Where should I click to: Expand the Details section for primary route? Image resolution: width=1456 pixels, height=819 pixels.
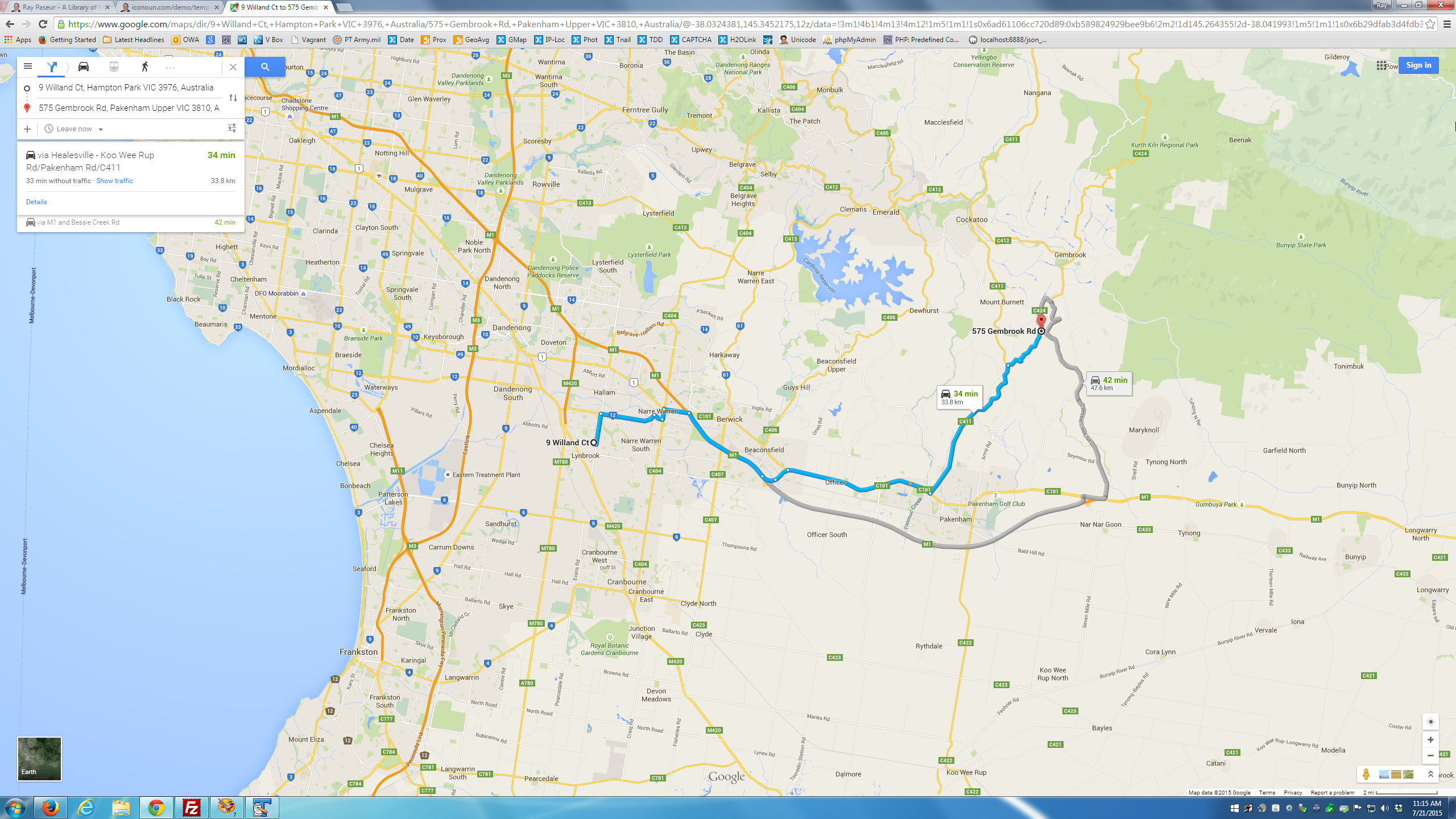tap(36, 201)
